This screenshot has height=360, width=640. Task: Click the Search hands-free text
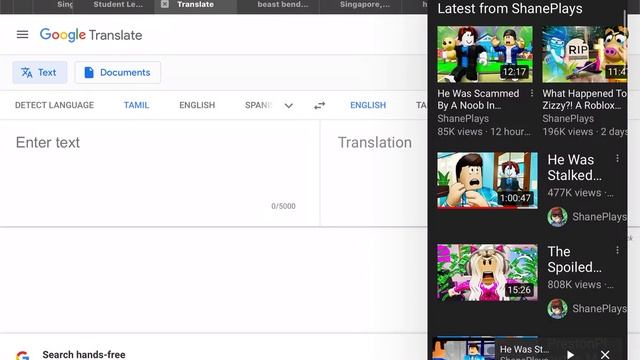pos(84,354)
